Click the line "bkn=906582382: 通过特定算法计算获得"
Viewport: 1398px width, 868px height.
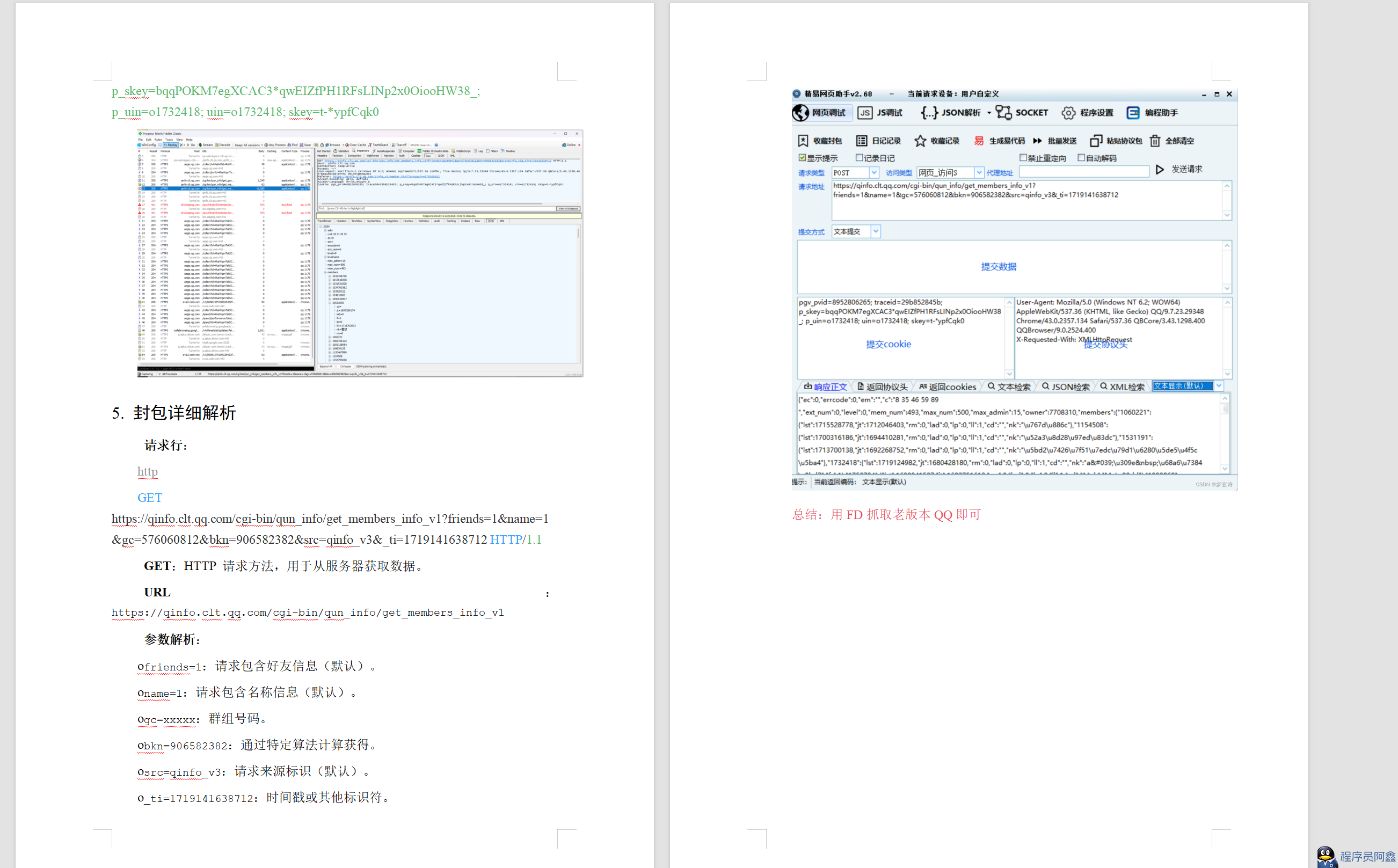257,745
